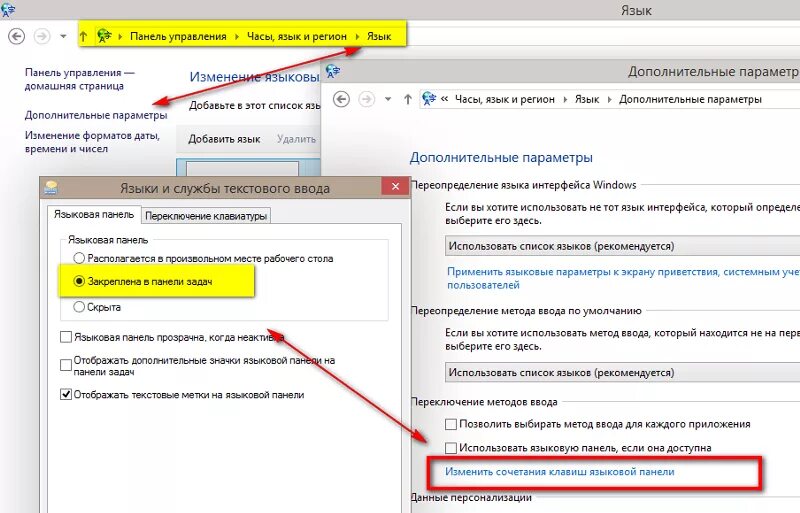Click 'Часы, язык и регион' in the Язык breadcrumb
800x513 pixels.
[296, 36]
